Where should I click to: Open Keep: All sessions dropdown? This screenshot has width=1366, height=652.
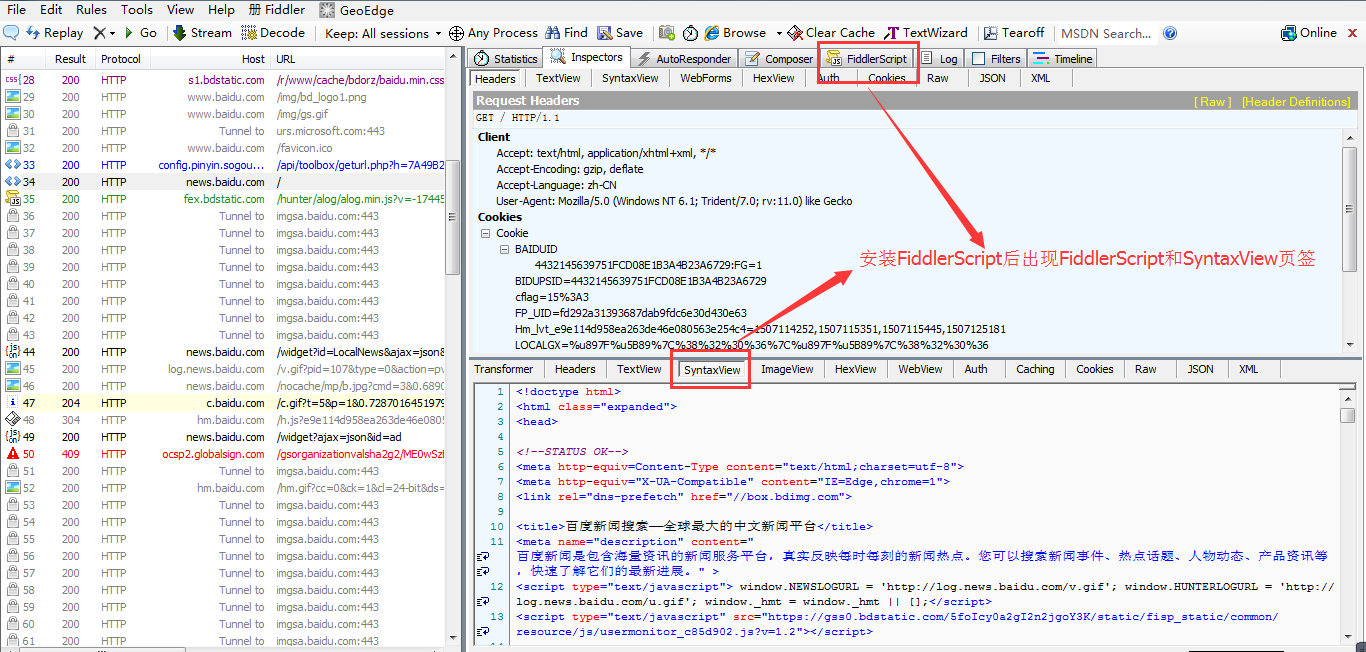click(x=383, y=33)
